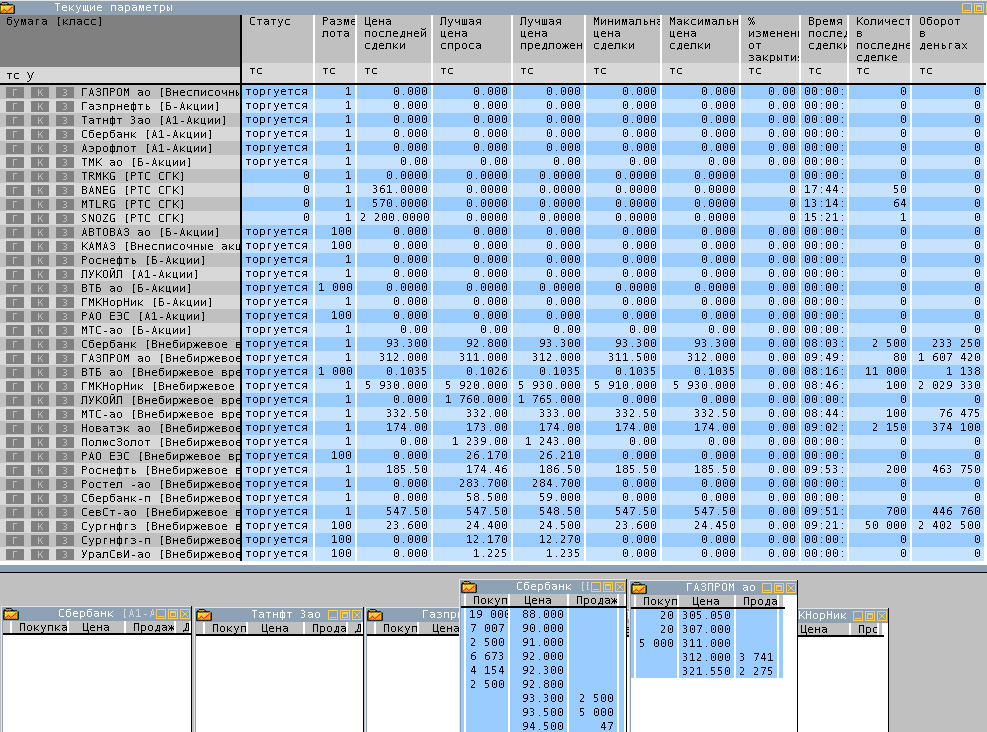This screenshot has height=732, width=987.
Task: Click the К button for Сбербанк-п row
Action: (x=40, y=498)
